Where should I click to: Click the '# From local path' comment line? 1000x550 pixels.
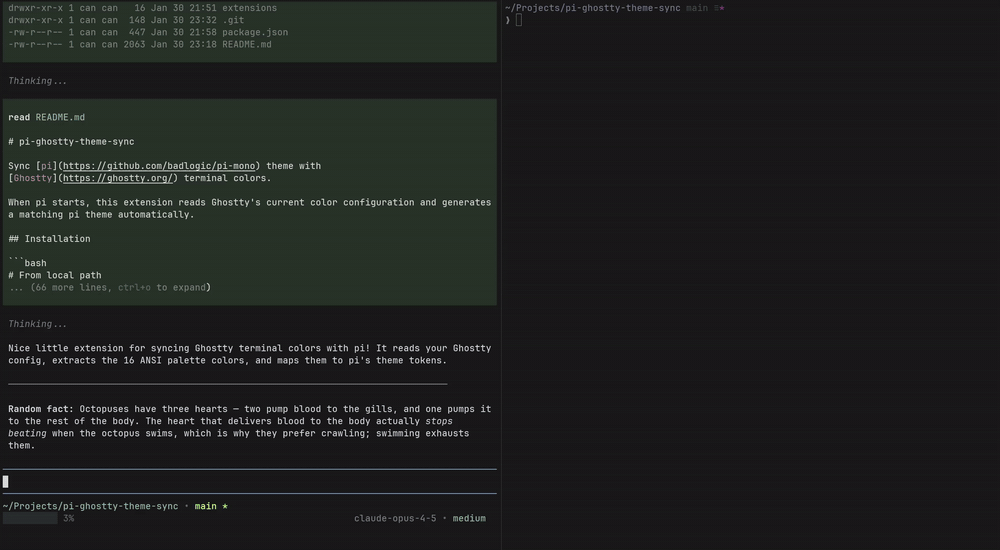(x=55, y=276)
